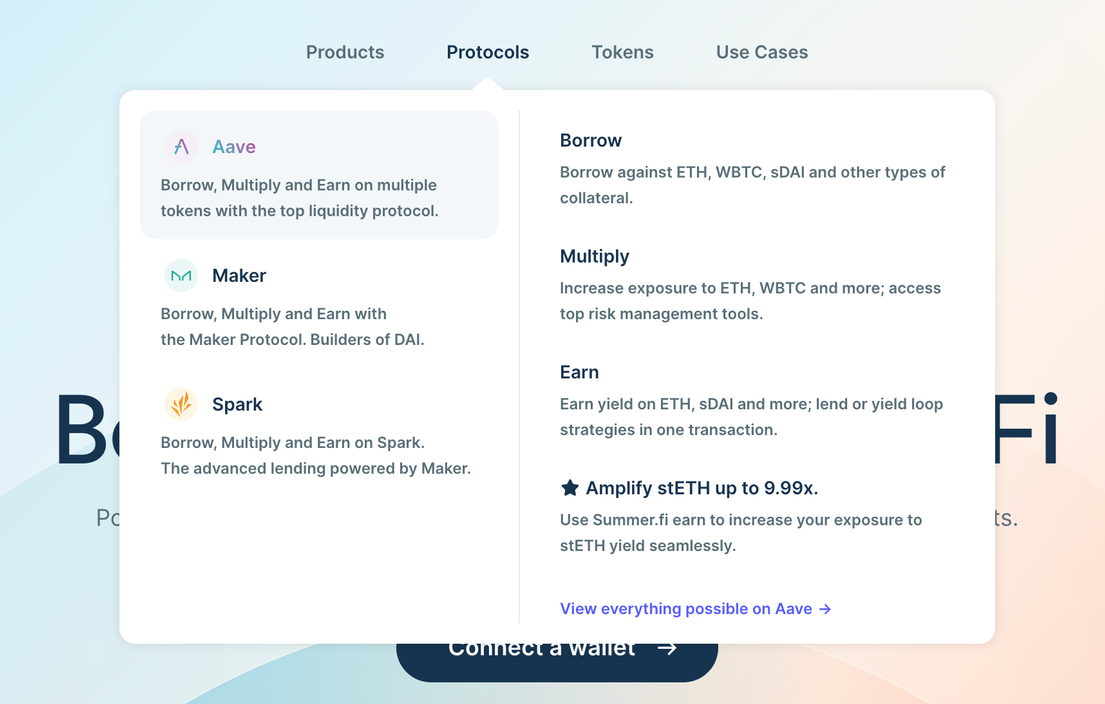Open the Use Cases menu
The image size is (1105, 704).
tap(762, 52)
